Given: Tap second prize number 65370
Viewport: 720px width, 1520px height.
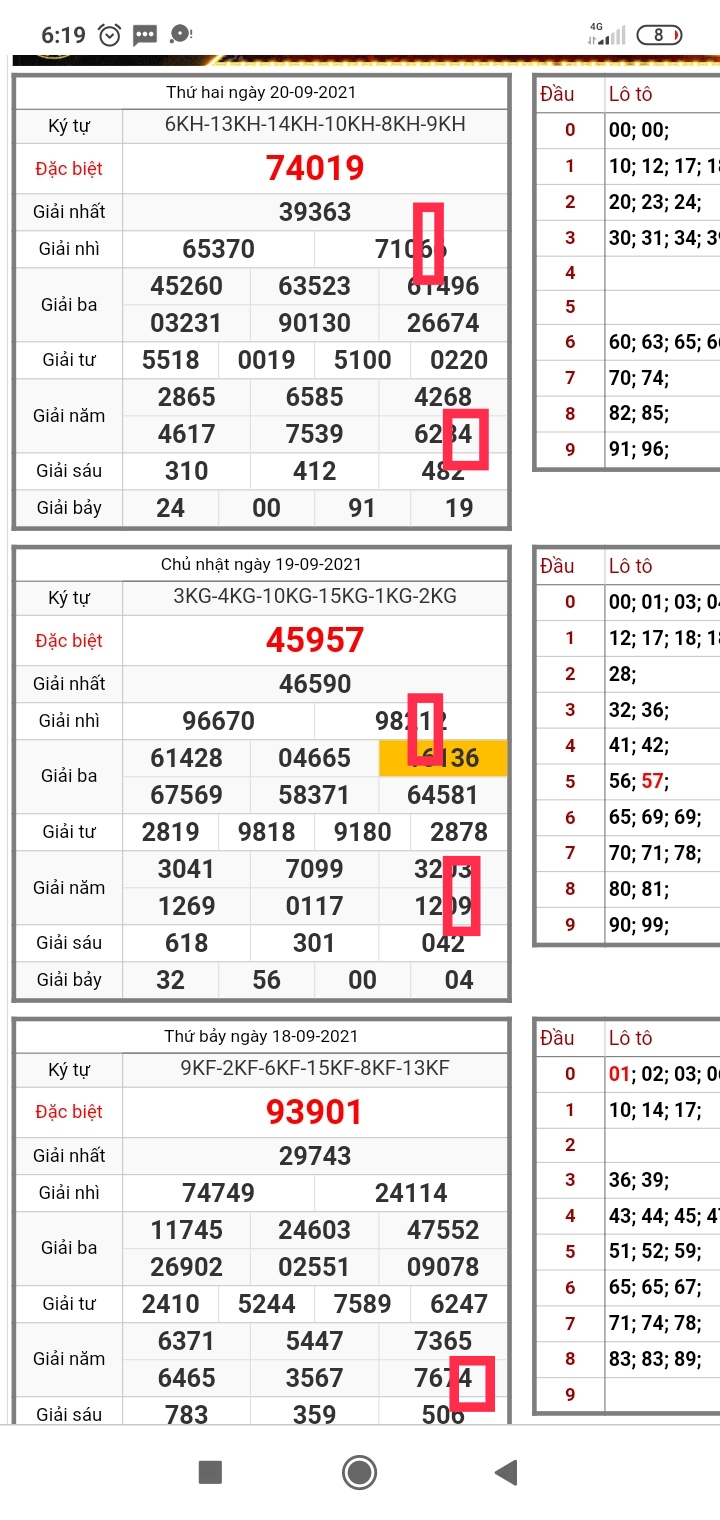Looking at the screenshot, I should (x=219, y=249).
